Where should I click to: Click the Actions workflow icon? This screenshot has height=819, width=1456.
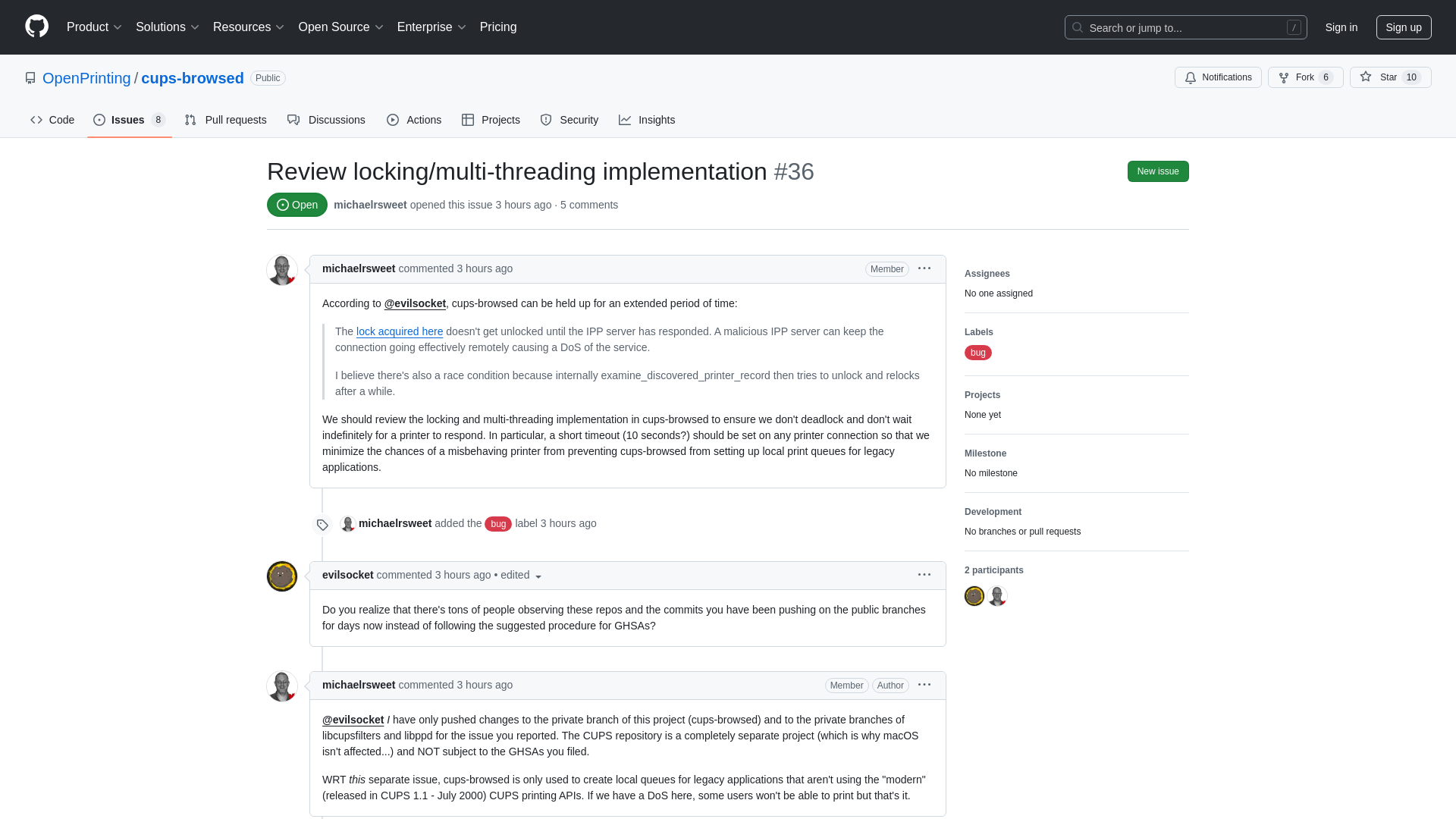[x=393, y=120]
